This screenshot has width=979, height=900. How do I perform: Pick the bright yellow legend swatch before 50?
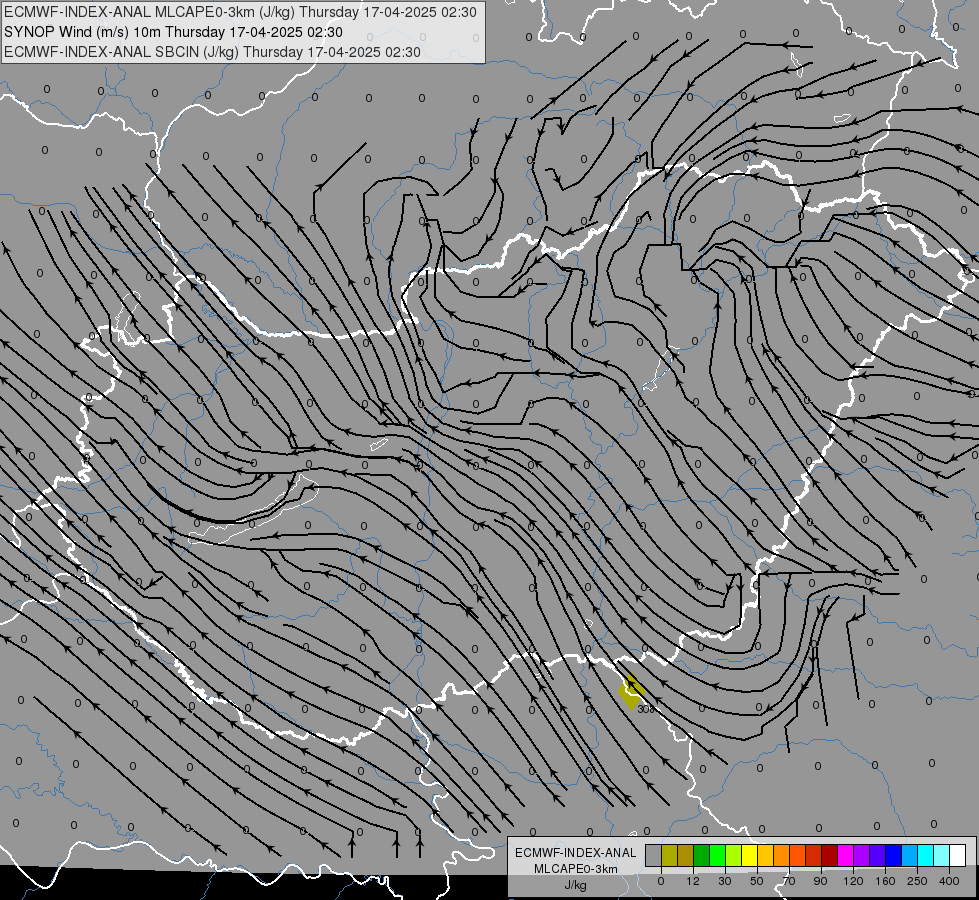click(x=749, y=855)
